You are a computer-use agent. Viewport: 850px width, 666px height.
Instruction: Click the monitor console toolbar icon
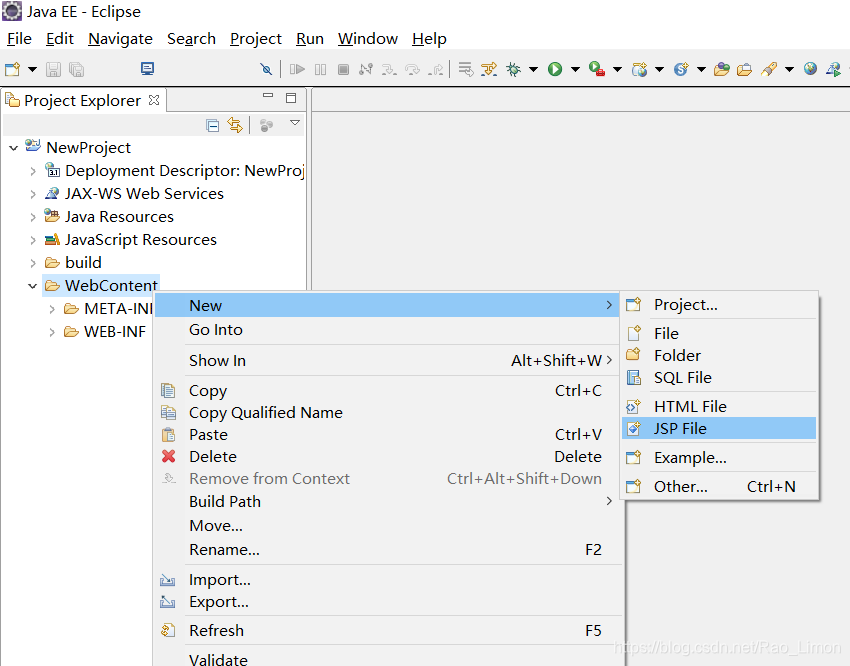click(x=147, y=69)
